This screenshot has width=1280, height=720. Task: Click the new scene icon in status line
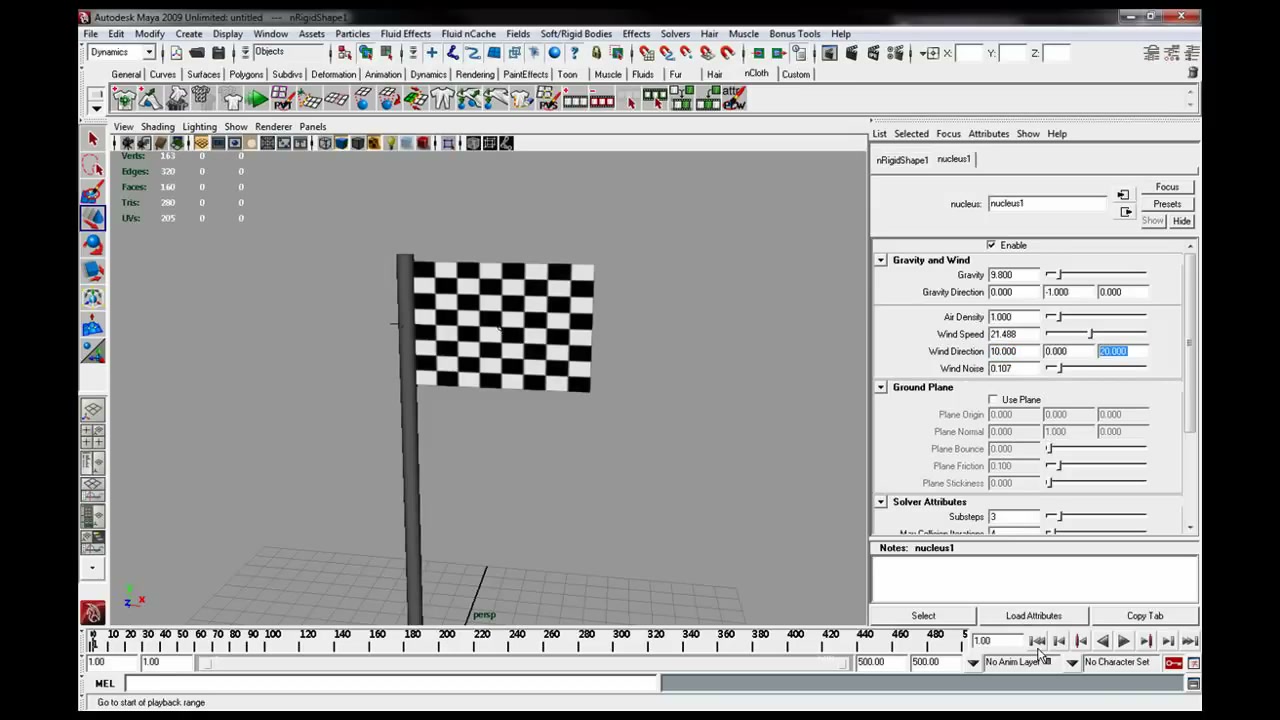click(x=176, y=53)
